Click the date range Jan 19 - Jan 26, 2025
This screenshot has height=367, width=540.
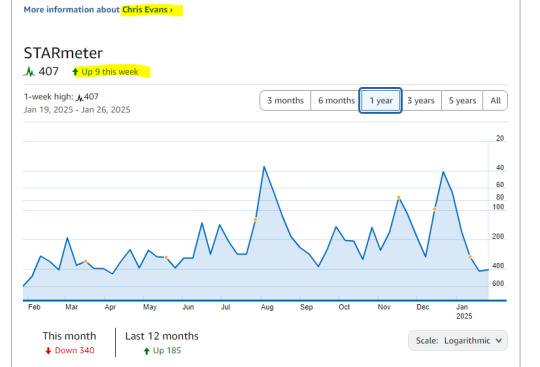(77, 110)
